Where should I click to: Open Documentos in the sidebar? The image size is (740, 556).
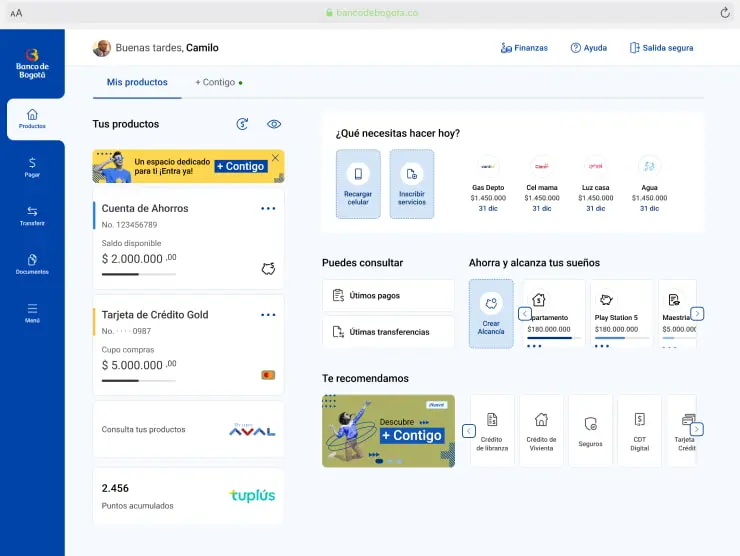point(32,264)
